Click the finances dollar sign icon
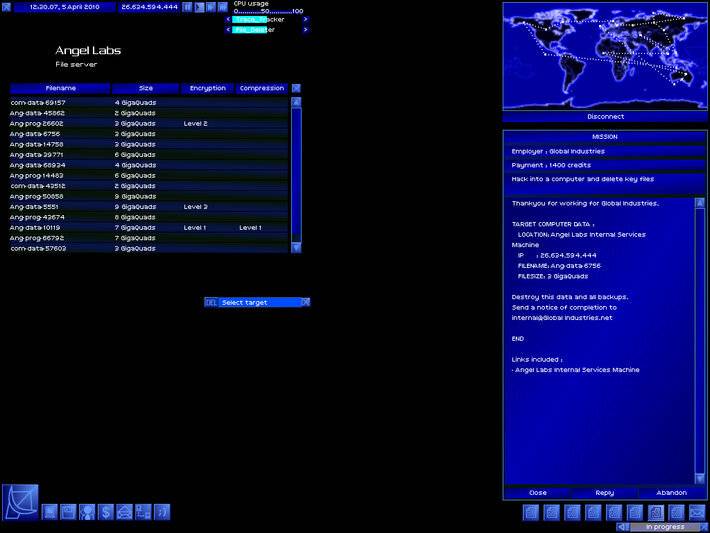 tap(106, 512)
